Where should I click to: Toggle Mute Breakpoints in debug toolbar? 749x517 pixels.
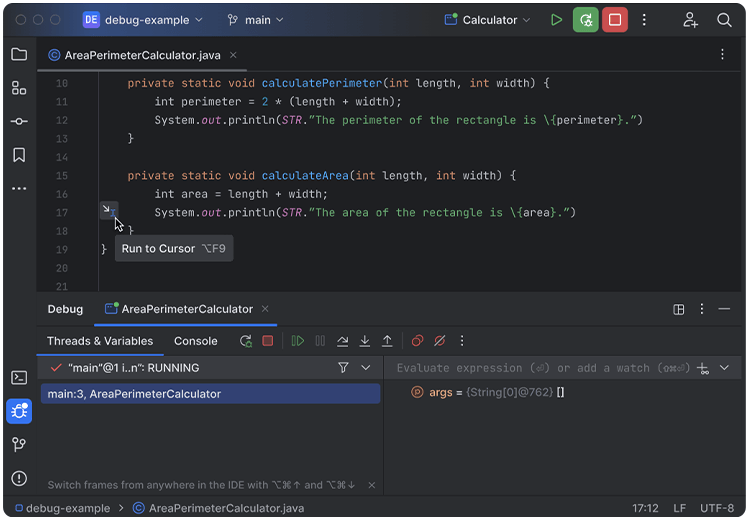pyautogui.click(x=439, y=341)
